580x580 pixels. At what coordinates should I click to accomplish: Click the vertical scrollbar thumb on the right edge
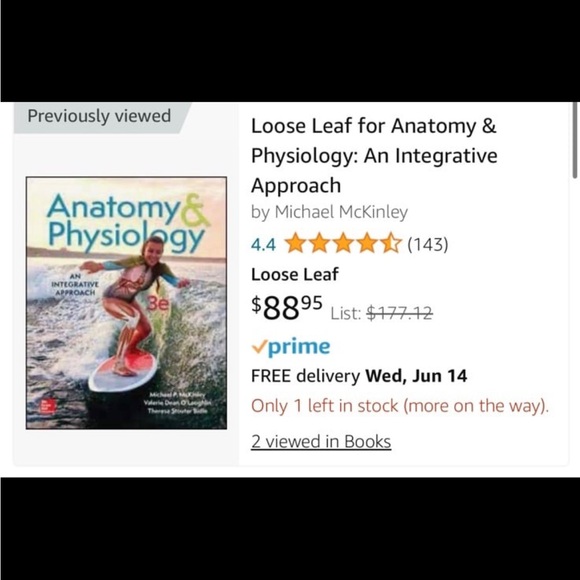click(x=576, y=141)
